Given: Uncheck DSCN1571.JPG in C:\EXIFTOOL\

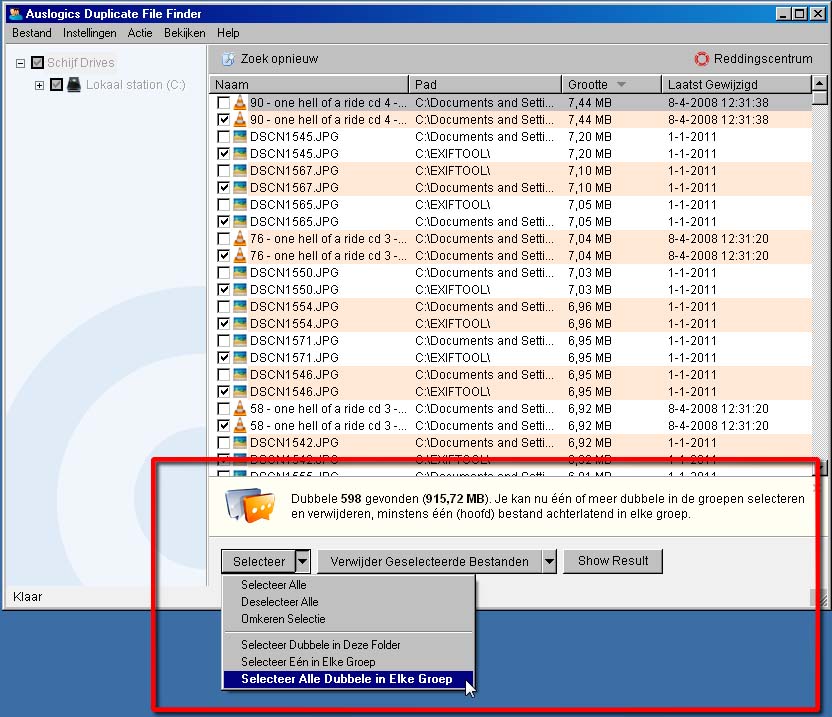Looking at the screenshot, I should [x=223, y=357].
